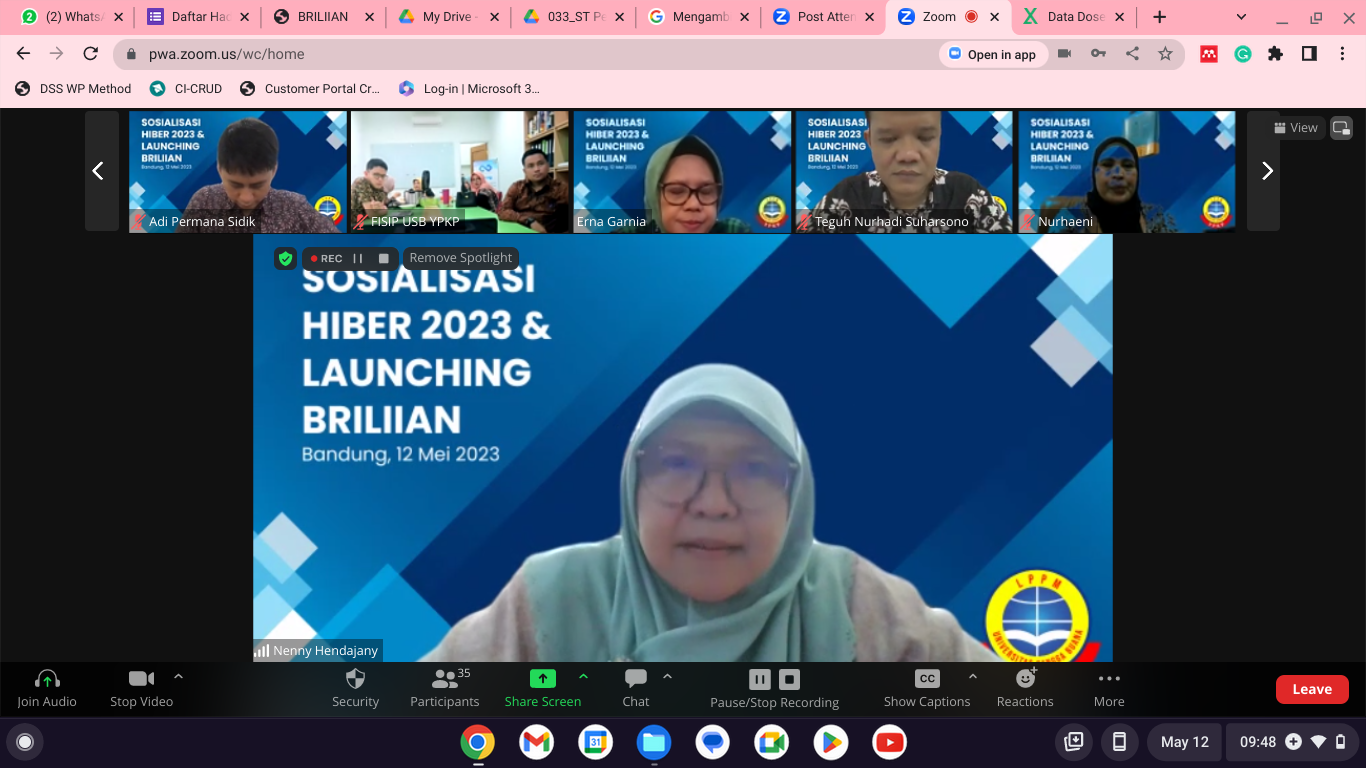Screen dimensions: 1366x768
Task: Open the Log-in Microsoft bookmark
Action: tap(469, 89)
